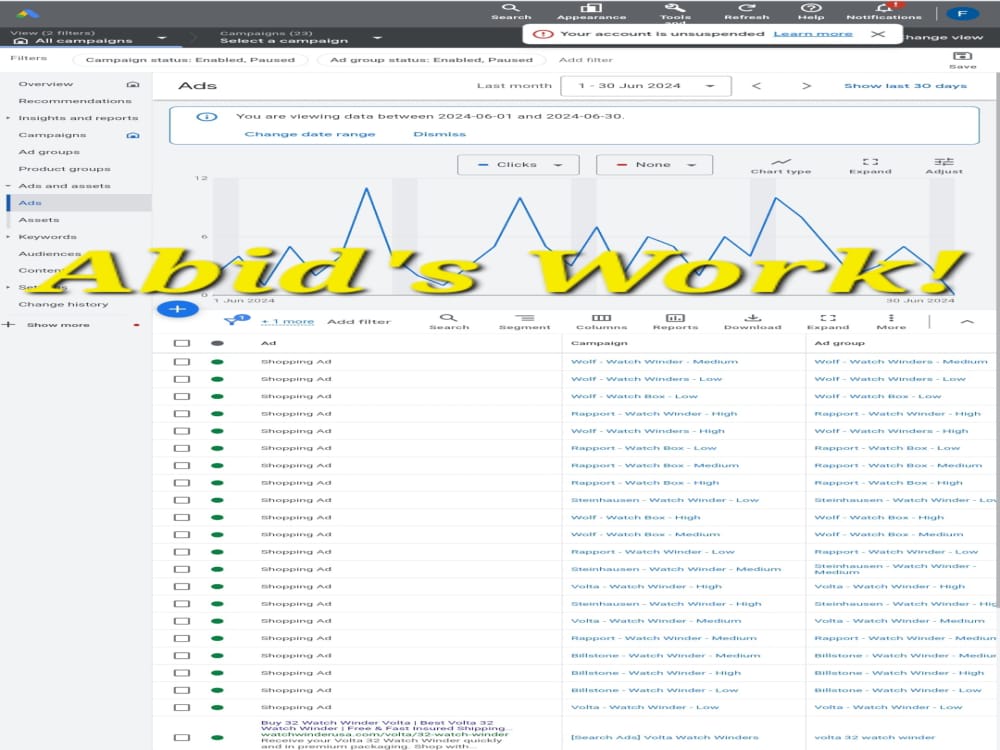Go to previous date period arrow
Image resolution: width=1000 pixels, height=750 pixels.
click(x=756, y=85)
